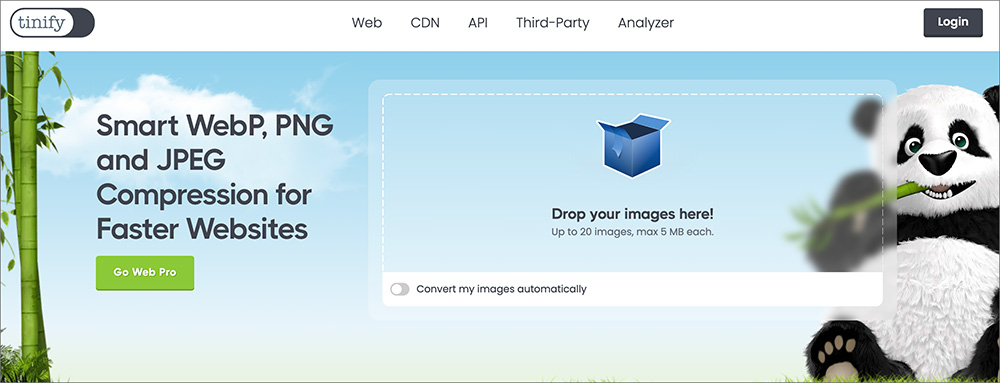1000x383 pixels.
Task: Open the CDN menu item
Action: coord(425,23)
